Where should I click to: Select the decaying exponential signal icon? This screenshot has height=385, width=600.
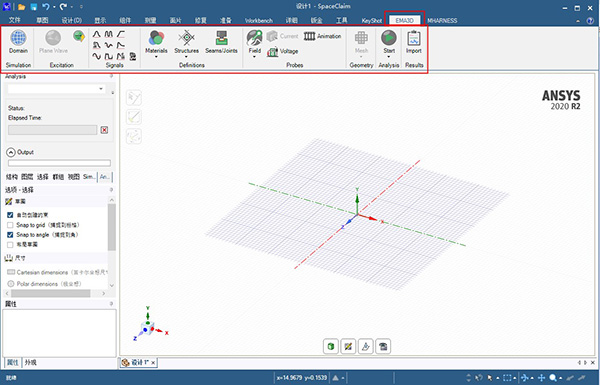(121, 45)
